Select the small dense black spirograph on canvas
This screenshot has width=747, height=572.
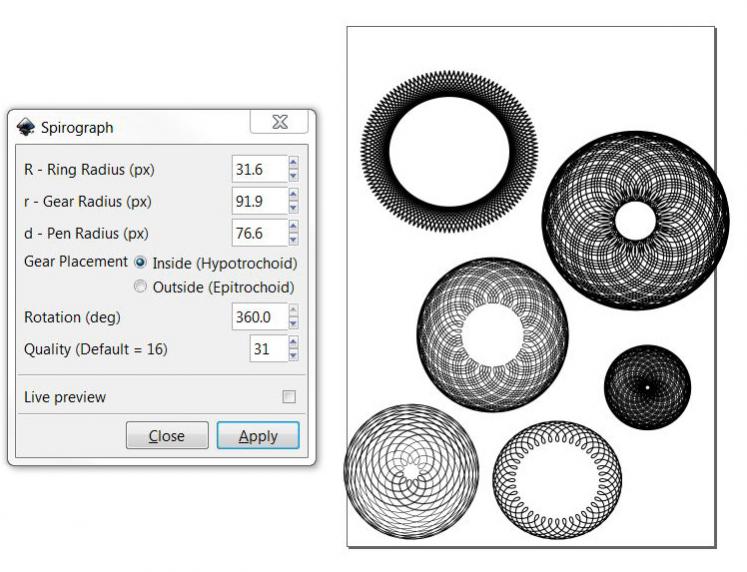pyautogui.click(x=647, y=386)
